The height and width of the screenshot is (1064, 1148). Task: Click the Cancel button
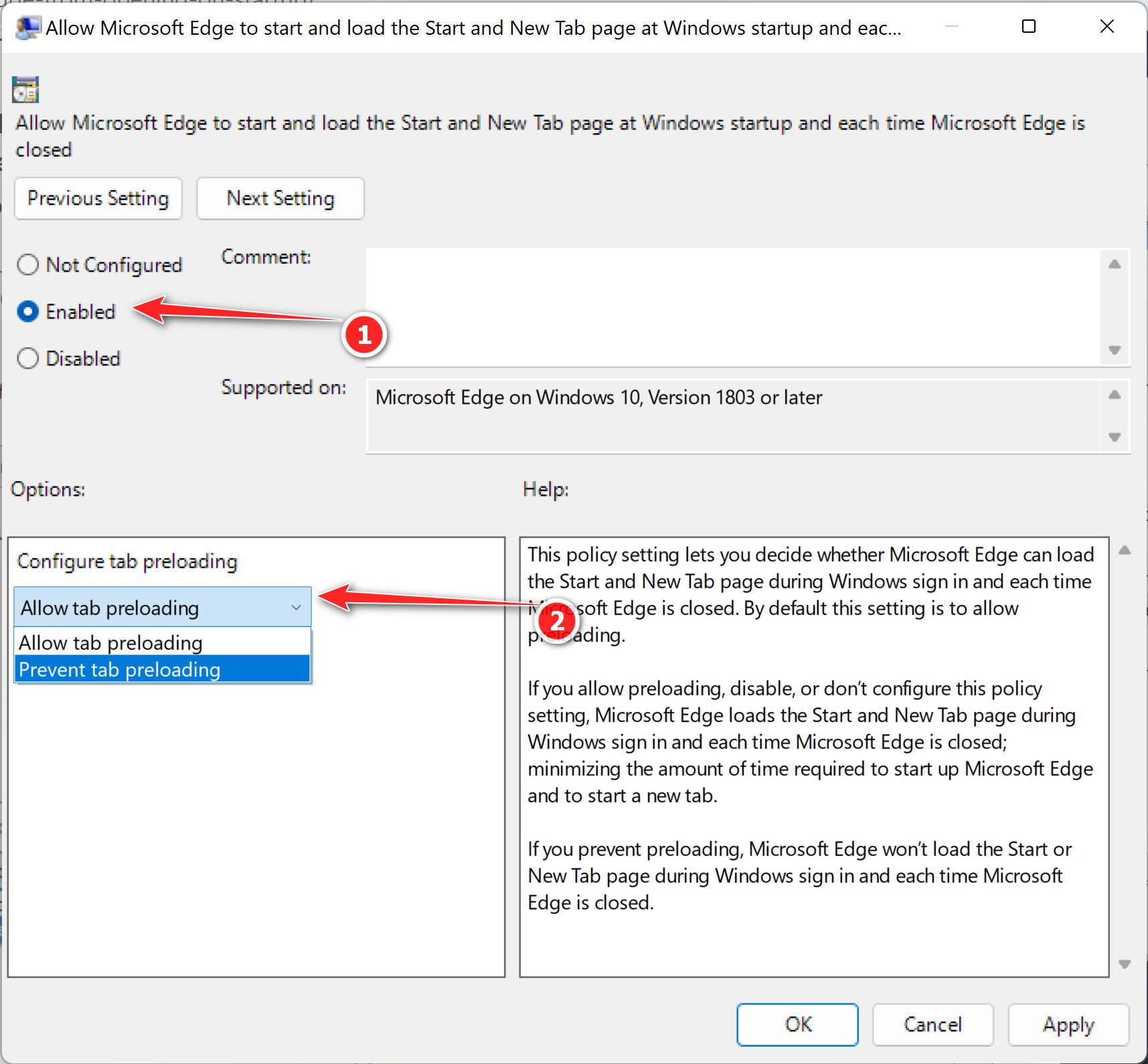933,1025
